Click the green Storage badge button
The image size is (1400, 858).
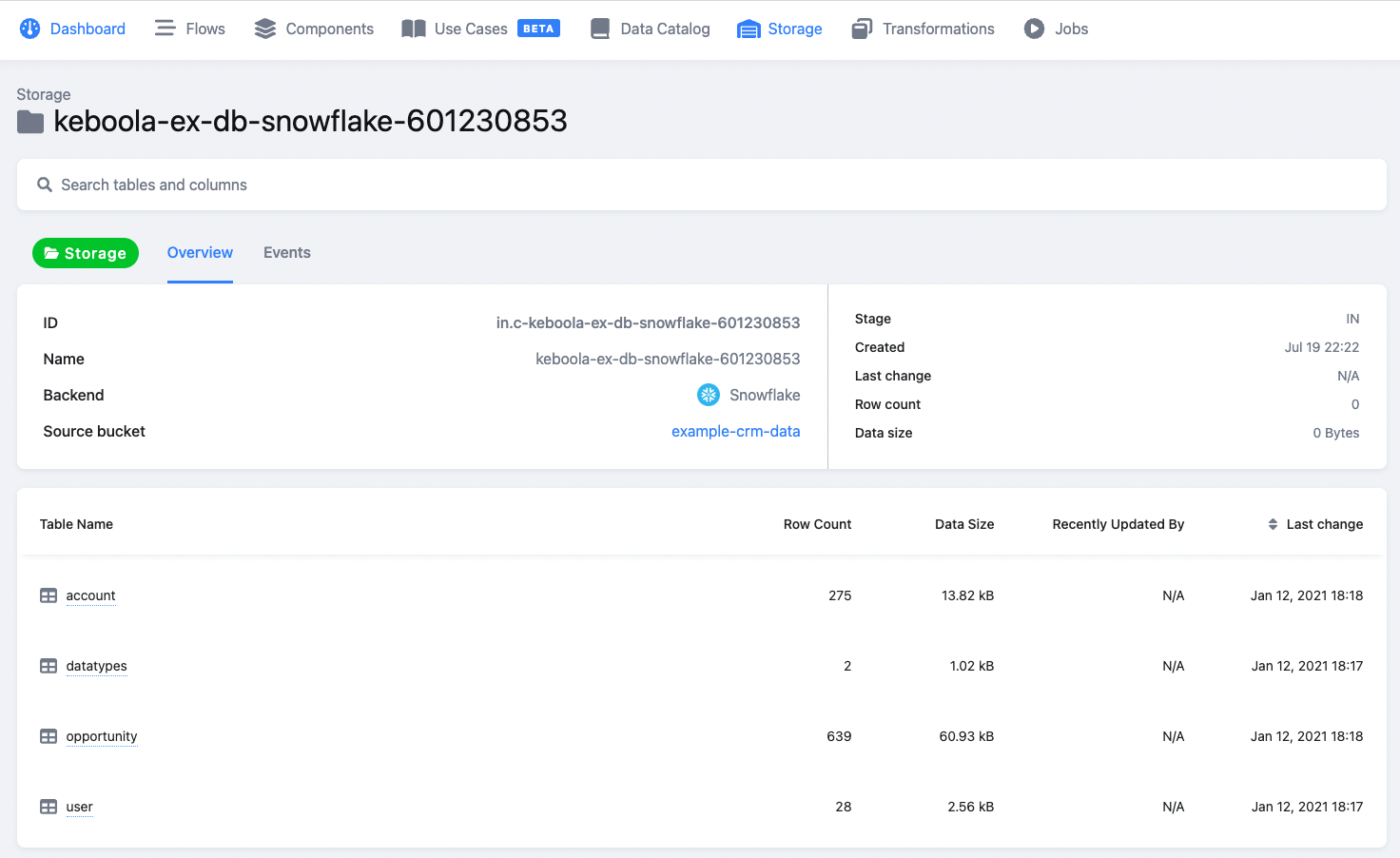pos(85,252)
